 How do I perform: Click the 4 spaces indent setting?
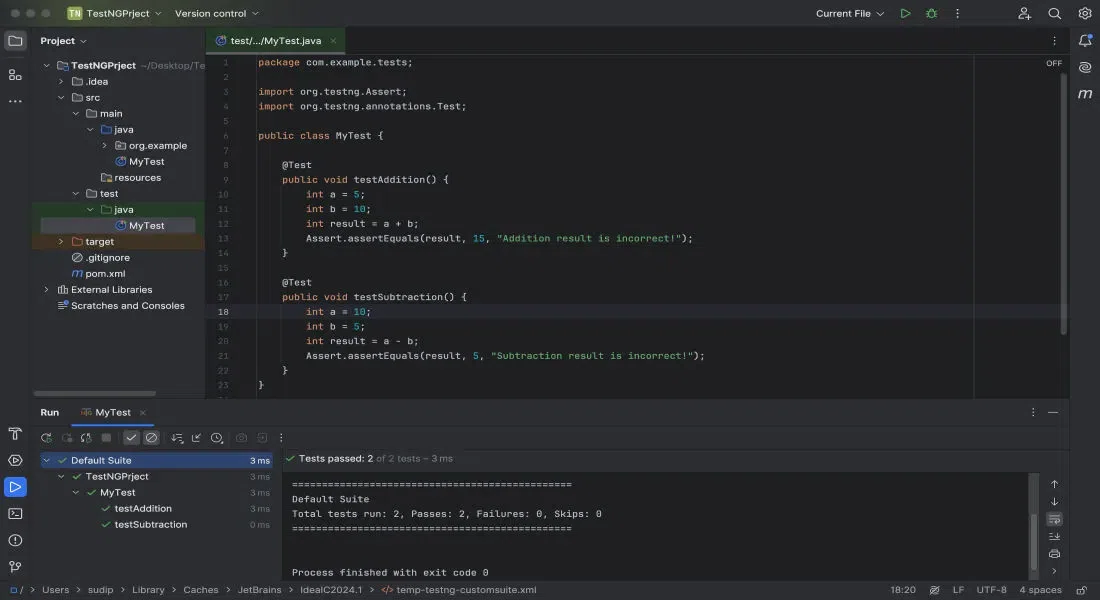tap(1040, 590)
